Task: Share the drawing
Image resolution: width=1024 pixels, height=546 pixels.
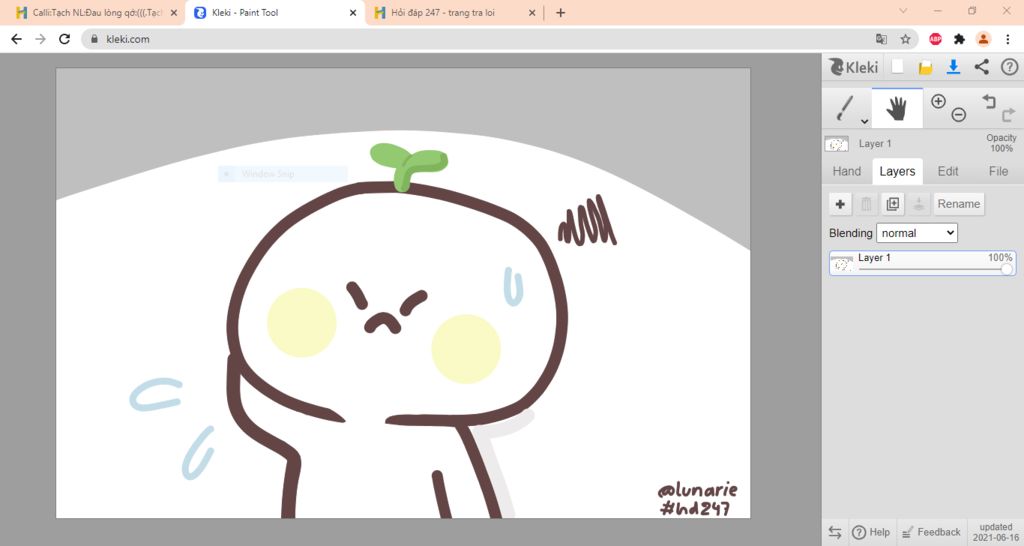Action: (981, 67)
